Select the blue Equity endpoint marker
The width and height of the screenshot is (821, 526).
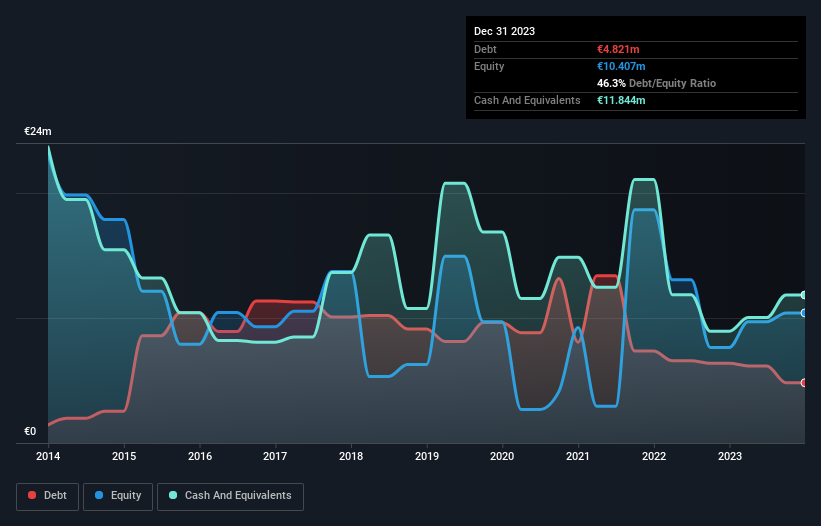[x=804, y=313]
